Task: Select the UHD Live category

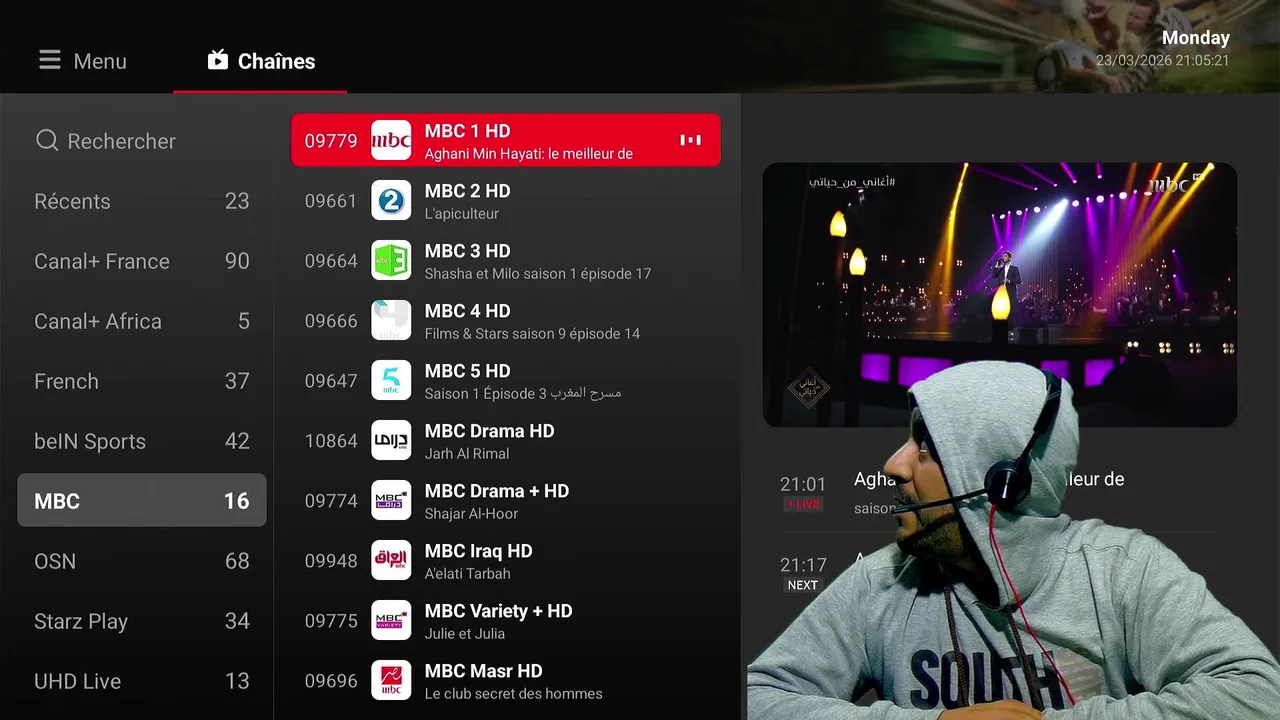Action: pyautogui.click(x=142, y=681)
